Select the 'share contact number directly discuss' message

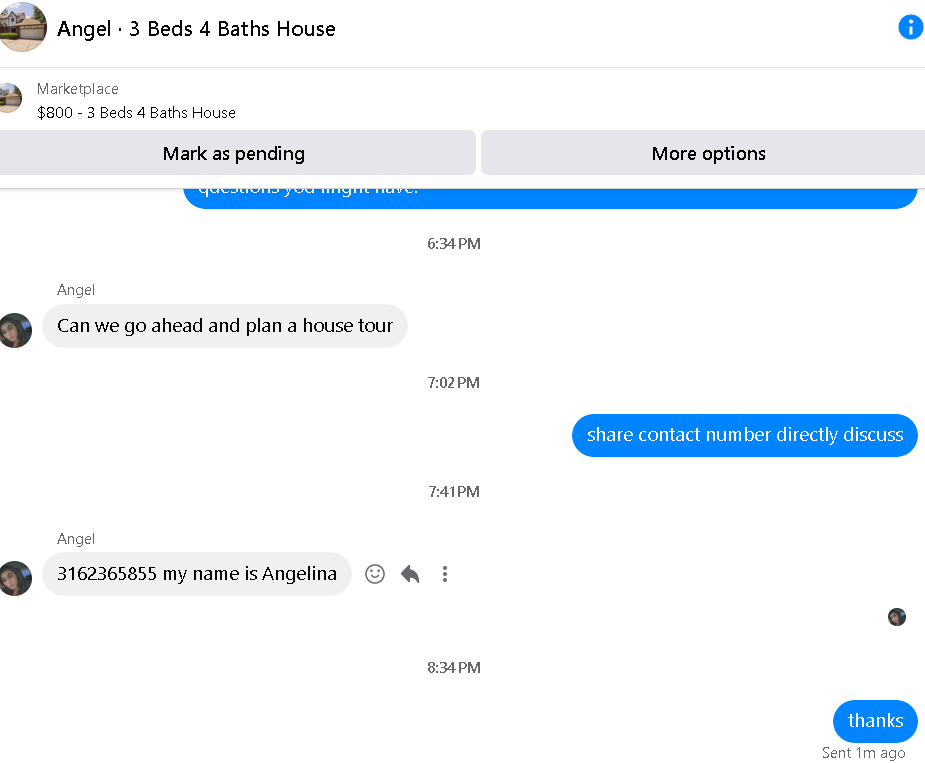tap(744, 435)
